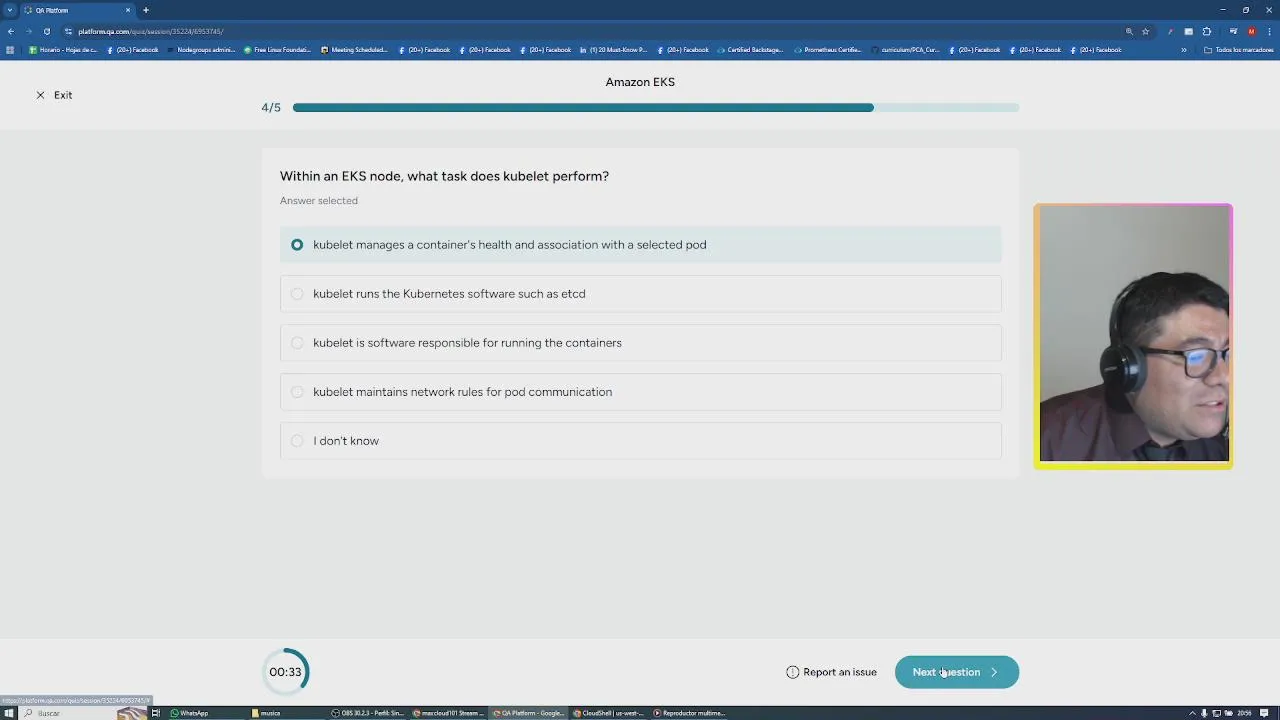Open the apps grid icon in bookmarks bar
This screenshot has height=720, width=1280.
[10, 50]
